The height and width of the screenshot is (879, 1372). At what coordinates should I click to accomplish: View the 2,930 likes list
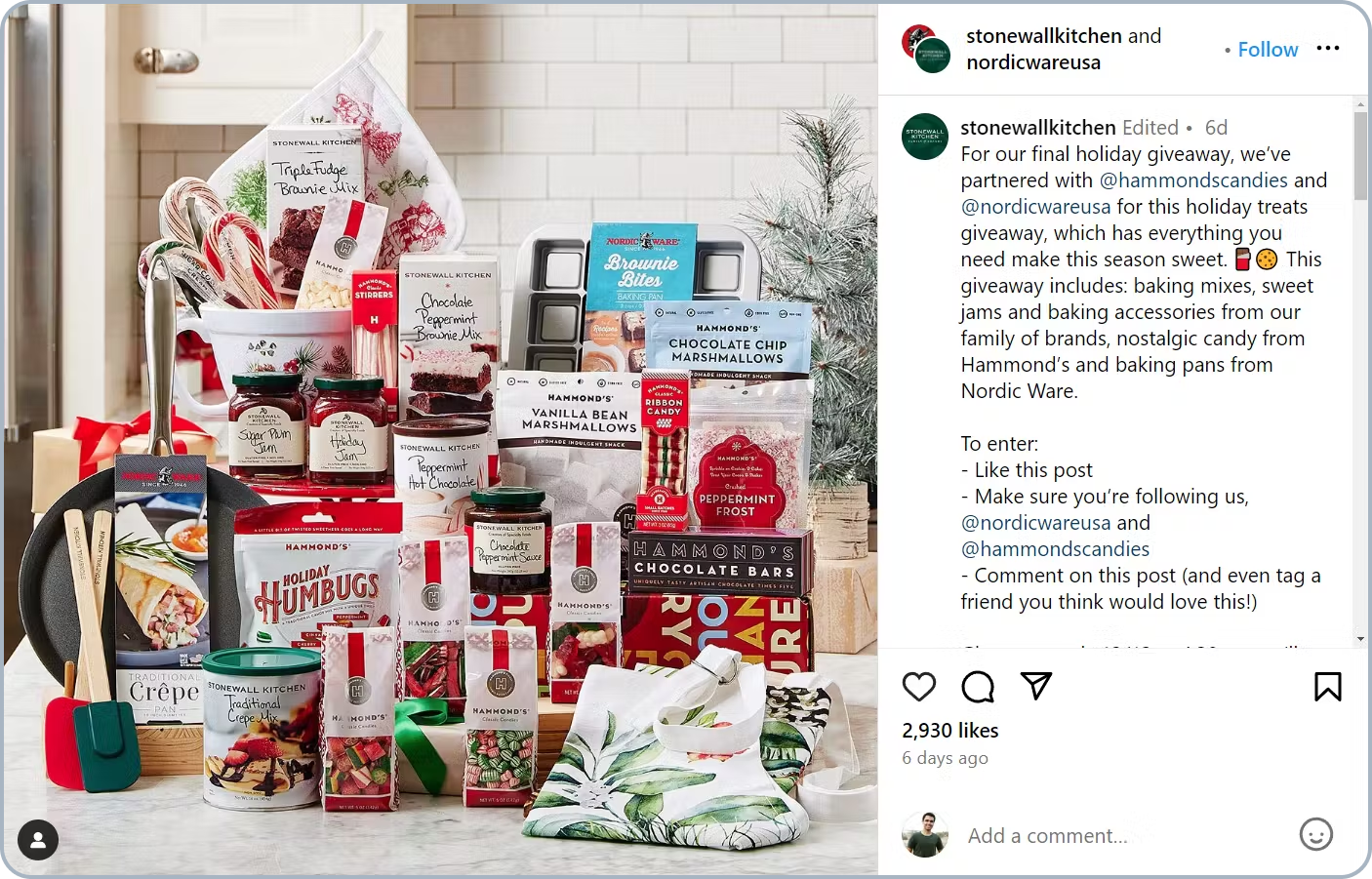pyautogui.click(x=949, y=730)
